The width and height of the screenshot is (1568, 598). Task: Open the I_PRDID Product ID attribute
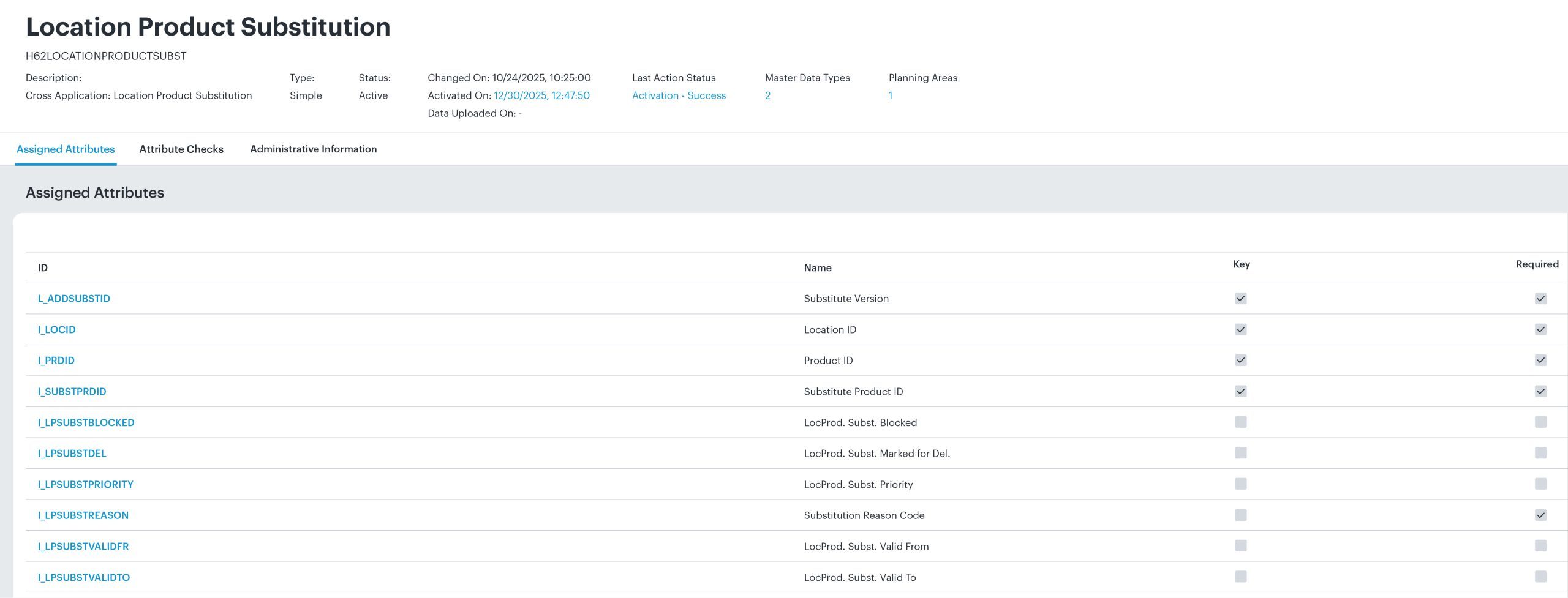[56, 361]
